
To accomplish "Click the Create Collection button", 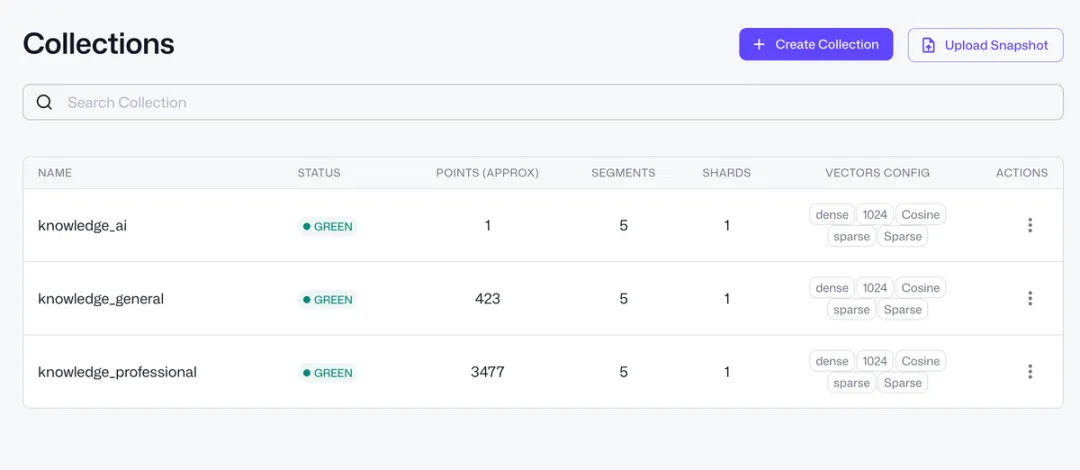I will [815, 44].
